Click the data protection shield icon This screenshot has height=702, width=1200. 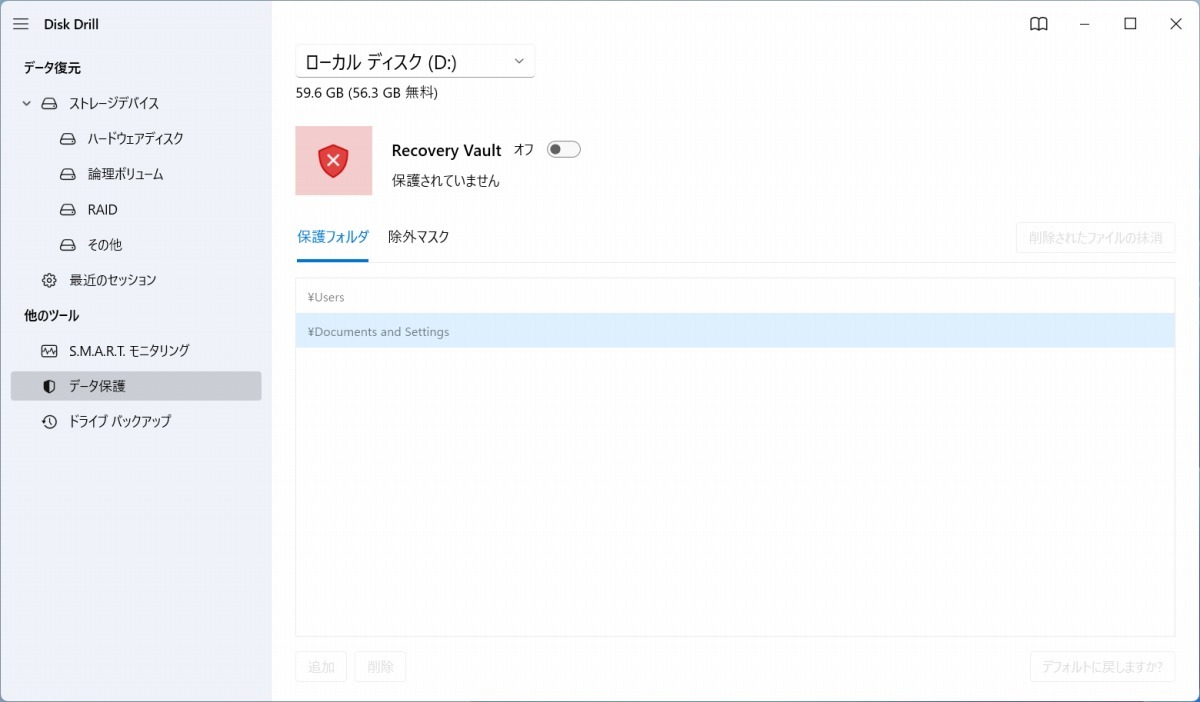pyautogui.click(x=49, y=386)
